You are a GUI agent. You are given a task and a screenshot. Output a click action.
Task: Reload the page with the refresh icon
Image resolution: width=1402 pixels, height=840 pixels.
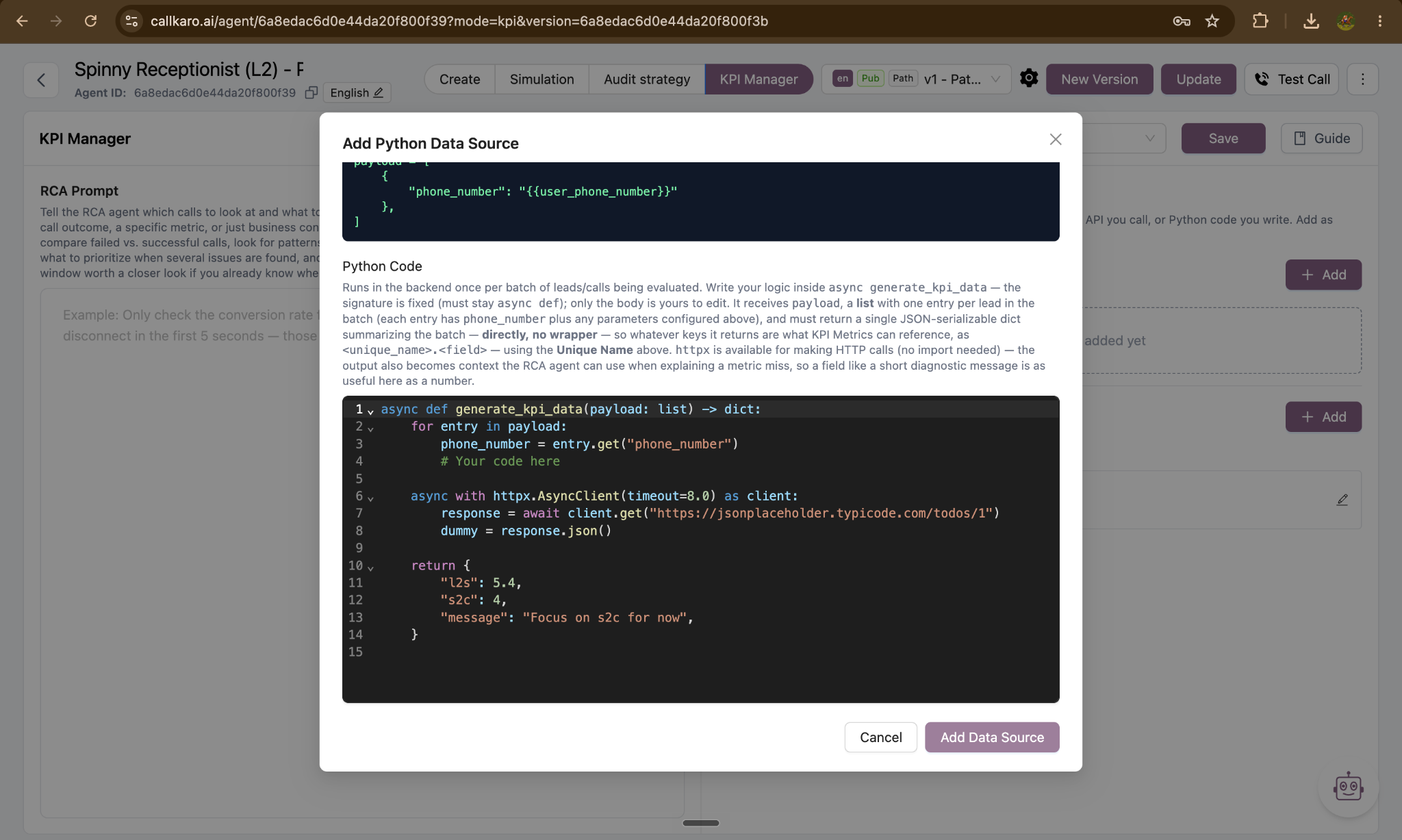pos(90,21)
